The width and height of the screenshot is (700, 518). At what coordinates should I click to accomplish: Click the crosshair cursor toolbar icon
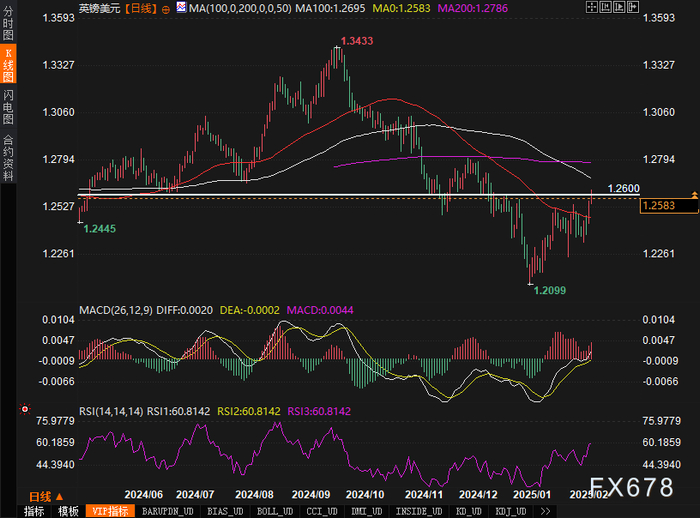point(592,7)
